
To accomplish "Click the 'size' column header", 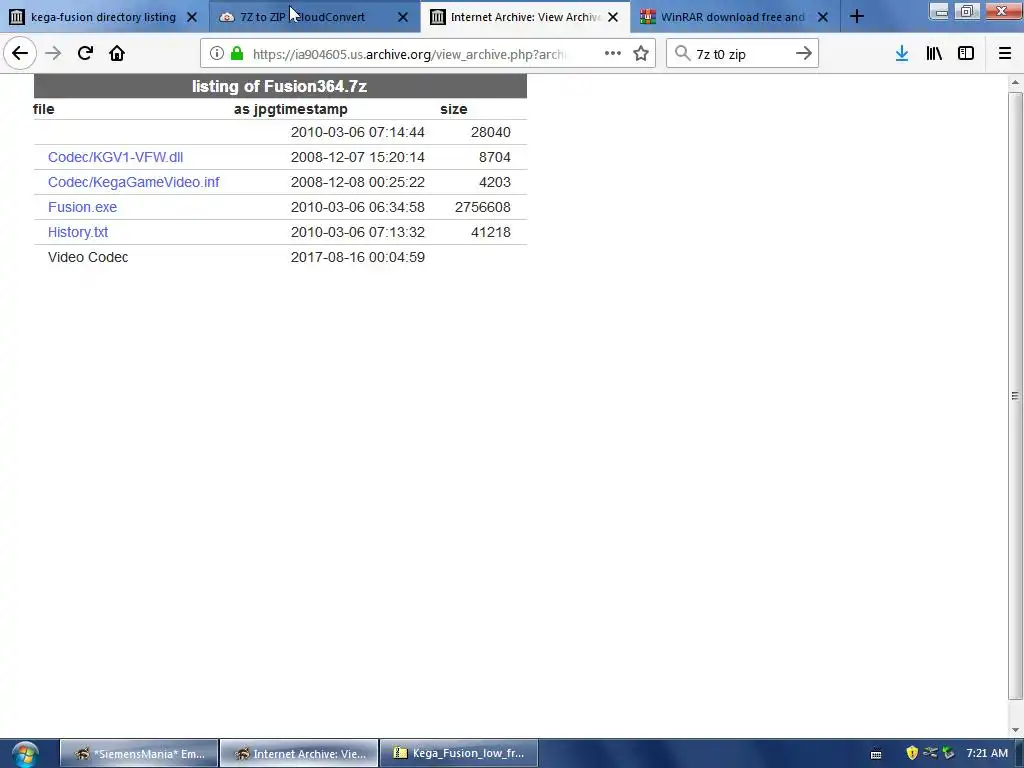I will 453,109.
